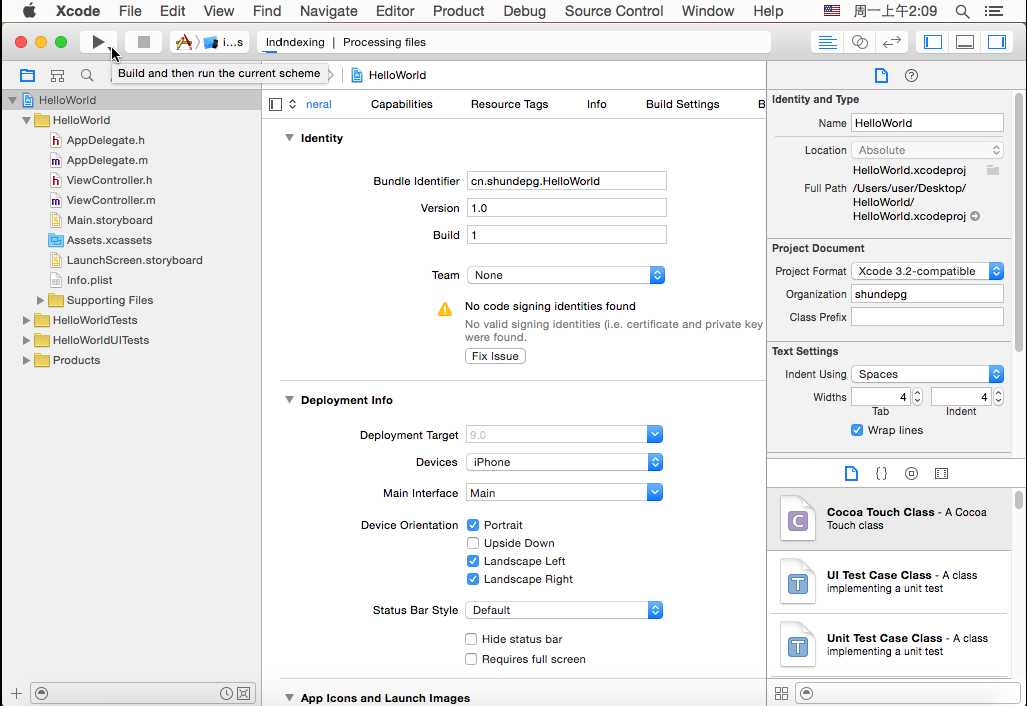Toggle the Utilities pane visibility
Screen dimensions: 1027x706
[997, 42]
